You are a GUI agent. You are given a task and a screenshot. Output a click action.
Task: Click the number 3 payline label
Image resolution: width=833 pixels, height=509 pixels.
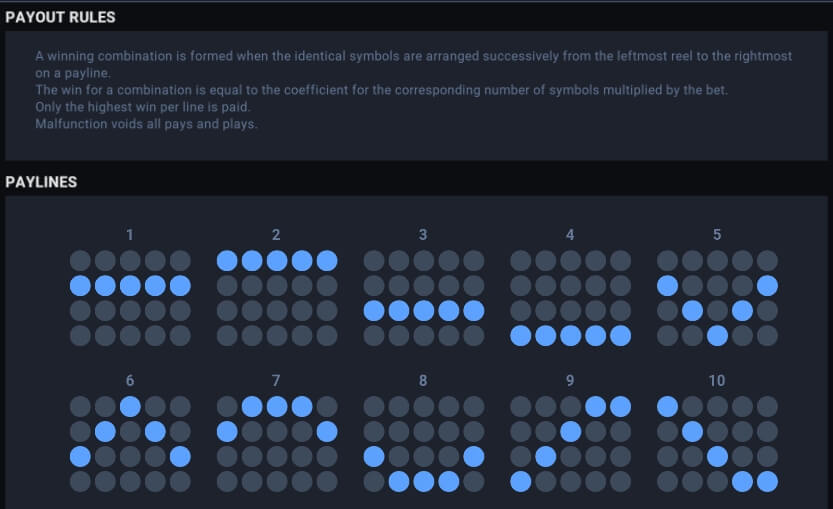[x=423, y=235]
